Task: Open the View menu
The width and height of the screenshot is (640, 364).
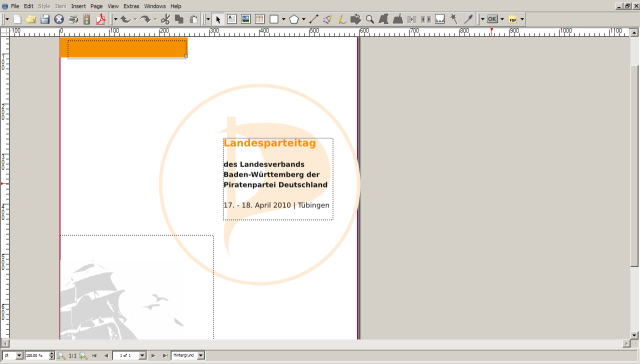Action: 113,6
